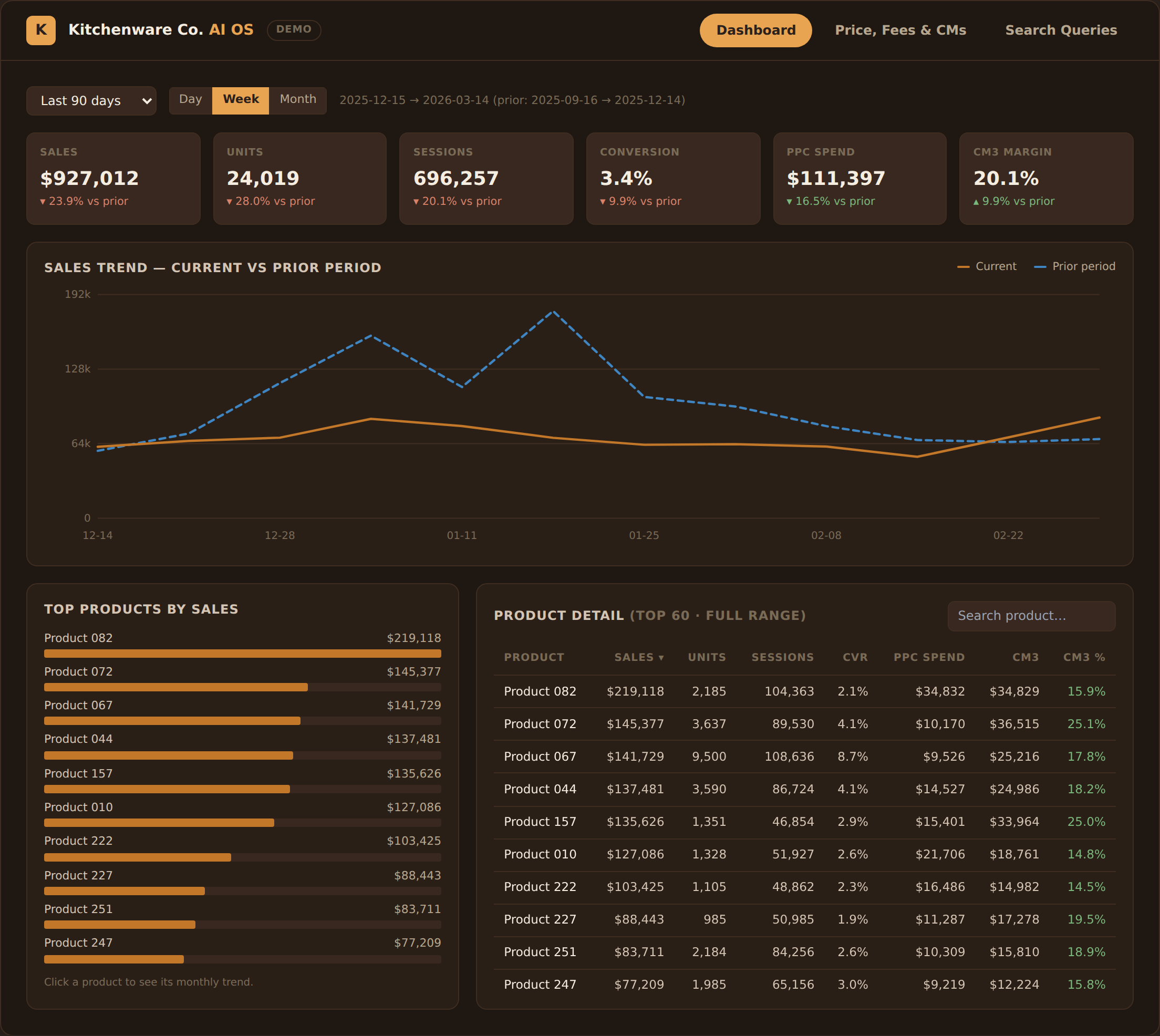This screenshot has width=1160, height=1036.
Task: Select Week granularity
Action: click(241, 100)
